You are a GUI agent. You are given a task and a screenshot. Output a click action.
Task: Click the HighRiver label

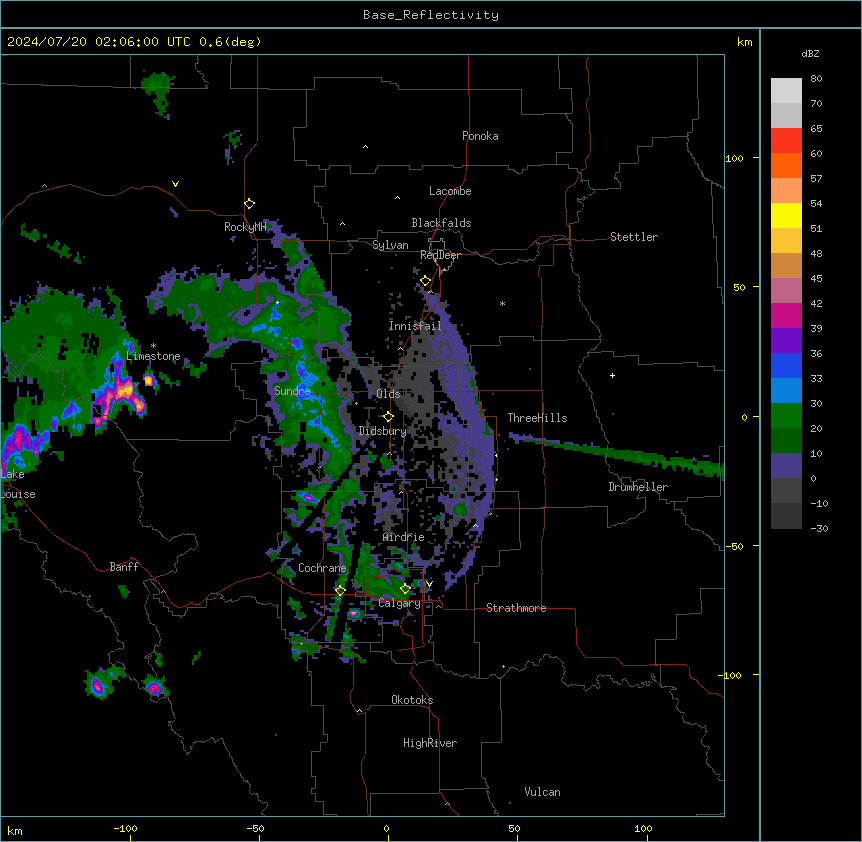[430, 743]
